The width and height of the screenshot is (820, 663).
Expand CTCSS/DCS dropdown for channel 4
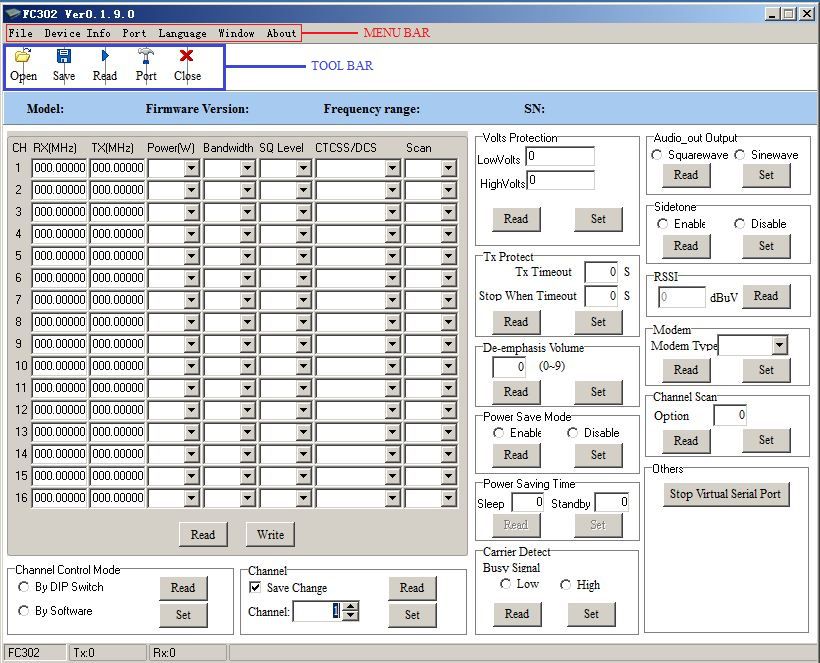pos(392,234)
